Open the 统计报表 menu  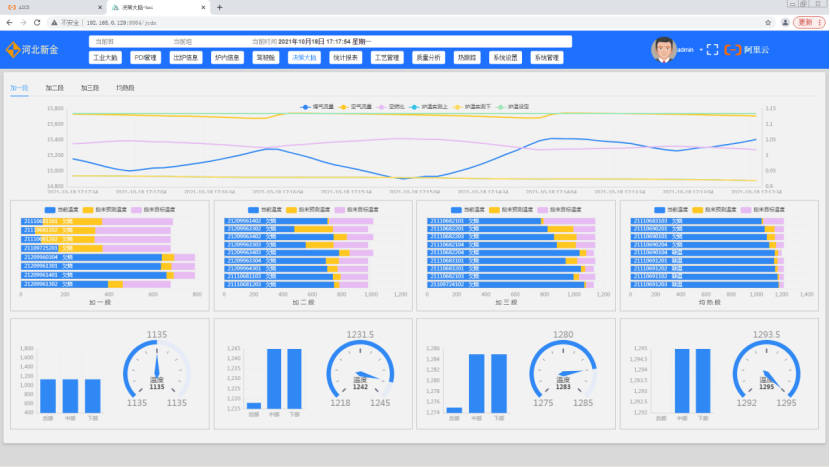click(346, 58)
